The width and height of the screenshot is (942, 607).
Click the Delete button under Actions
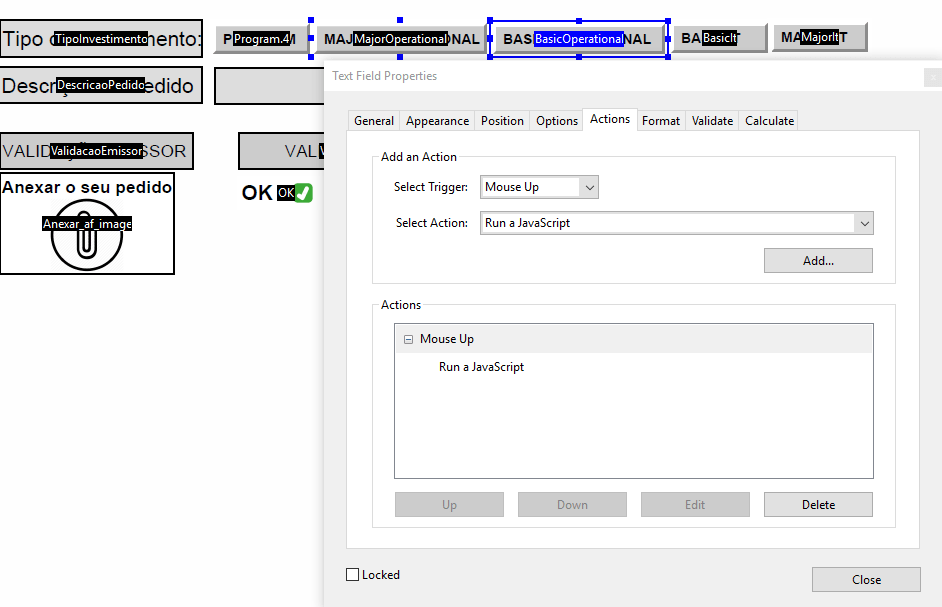(818, 504)
